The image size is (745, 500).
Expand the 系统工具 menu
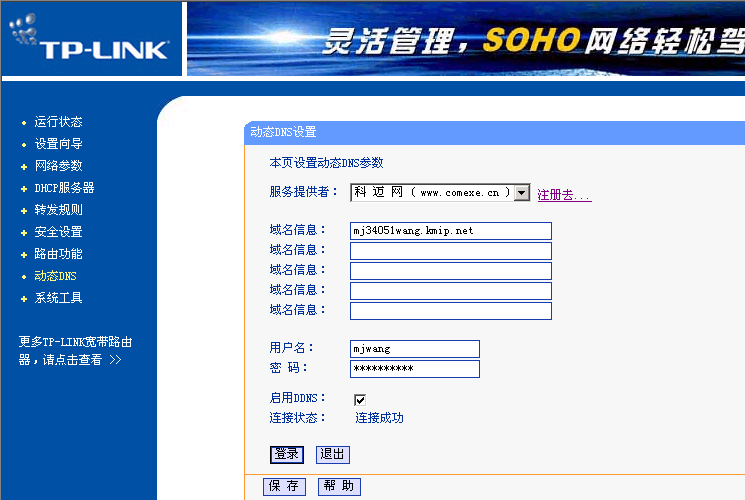click(x=58, y=298)
